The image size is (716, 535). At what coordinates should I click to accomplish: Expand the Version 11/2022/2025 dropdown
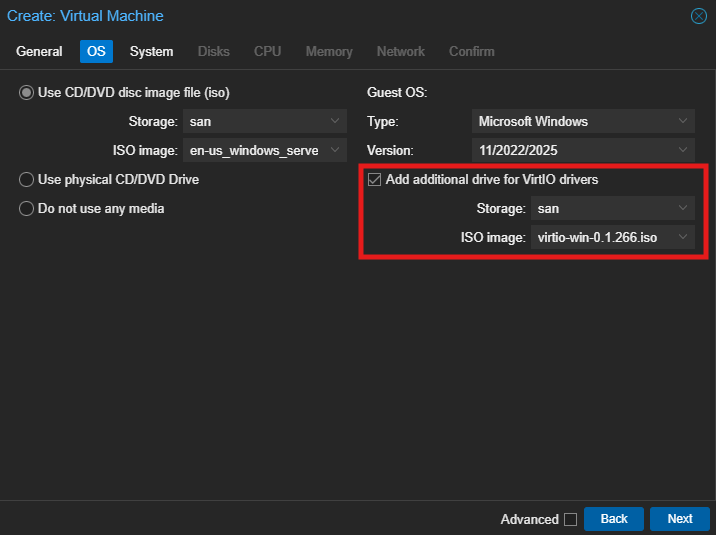point(683,150)
